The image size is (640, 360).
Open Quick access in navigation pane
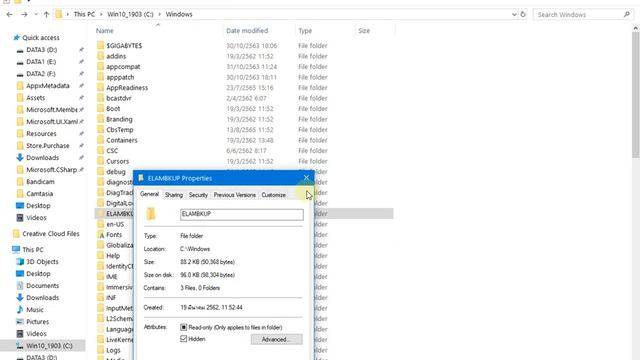coord(40,38)
